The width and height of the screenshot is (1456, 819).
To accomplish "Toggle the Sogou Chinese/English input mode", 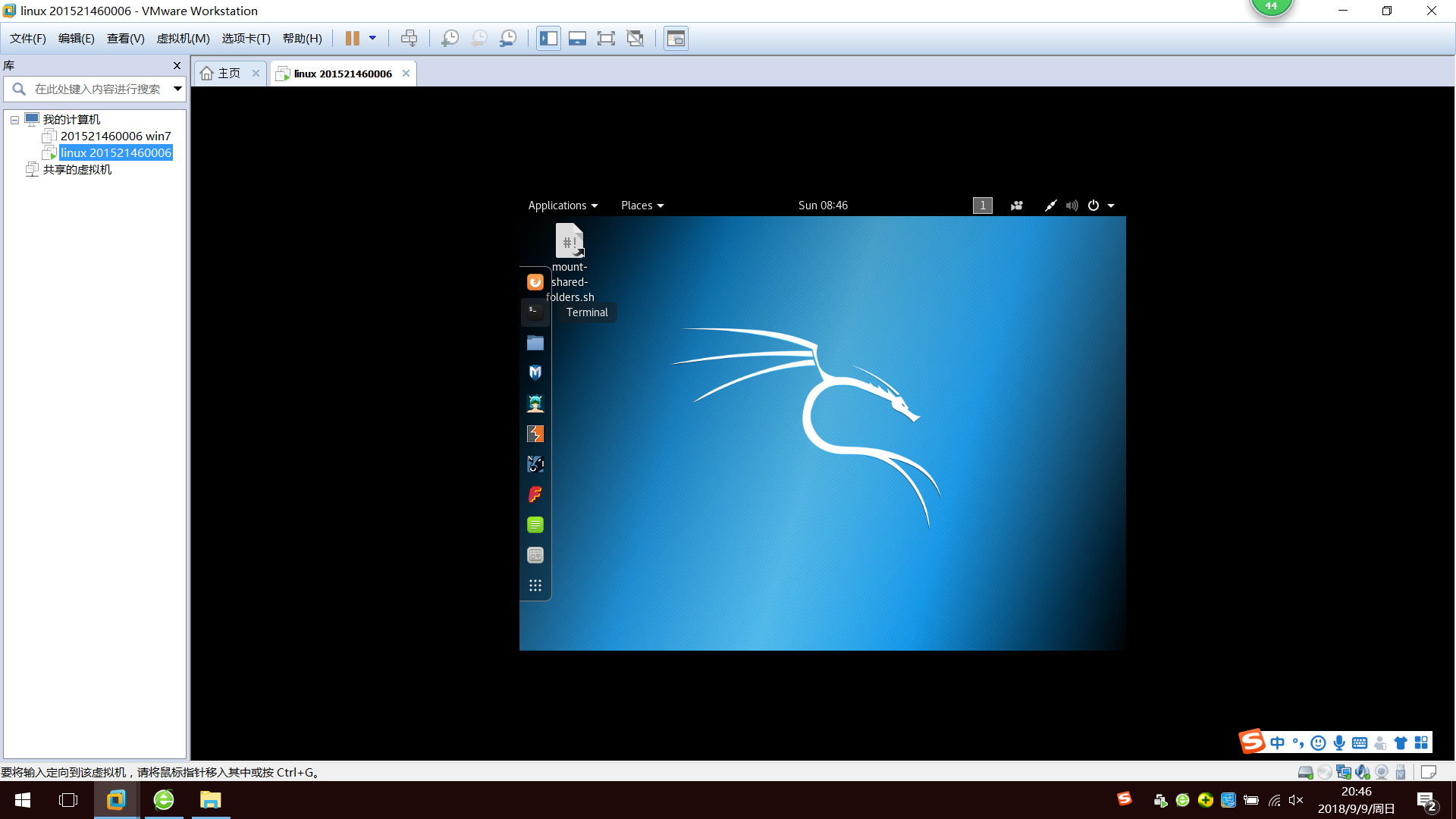I will pos(1278,742).
